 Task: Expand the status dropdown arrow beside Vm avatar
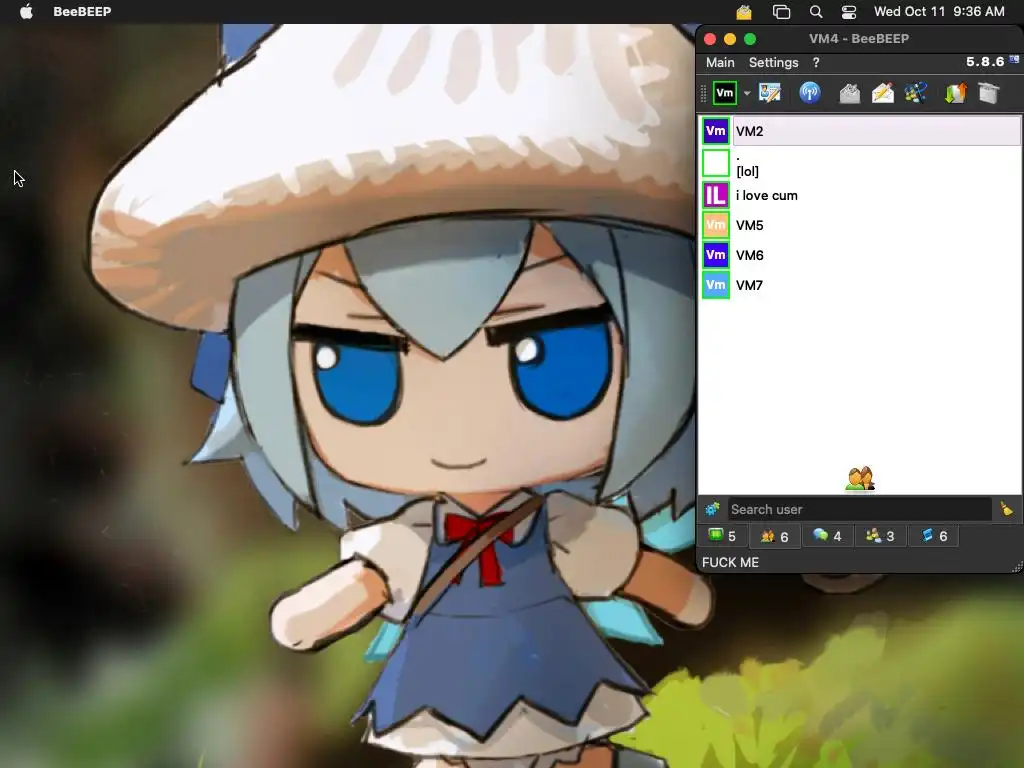pos(747,93)
